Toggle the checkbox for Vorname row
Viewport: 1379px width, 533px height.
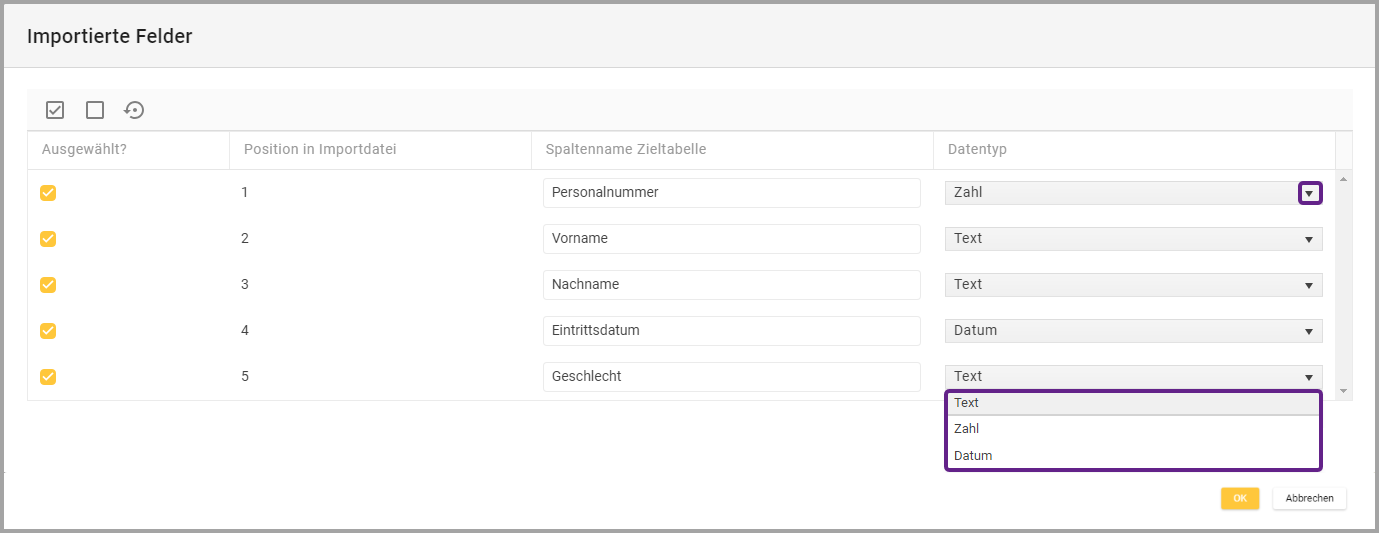point(48,239)
